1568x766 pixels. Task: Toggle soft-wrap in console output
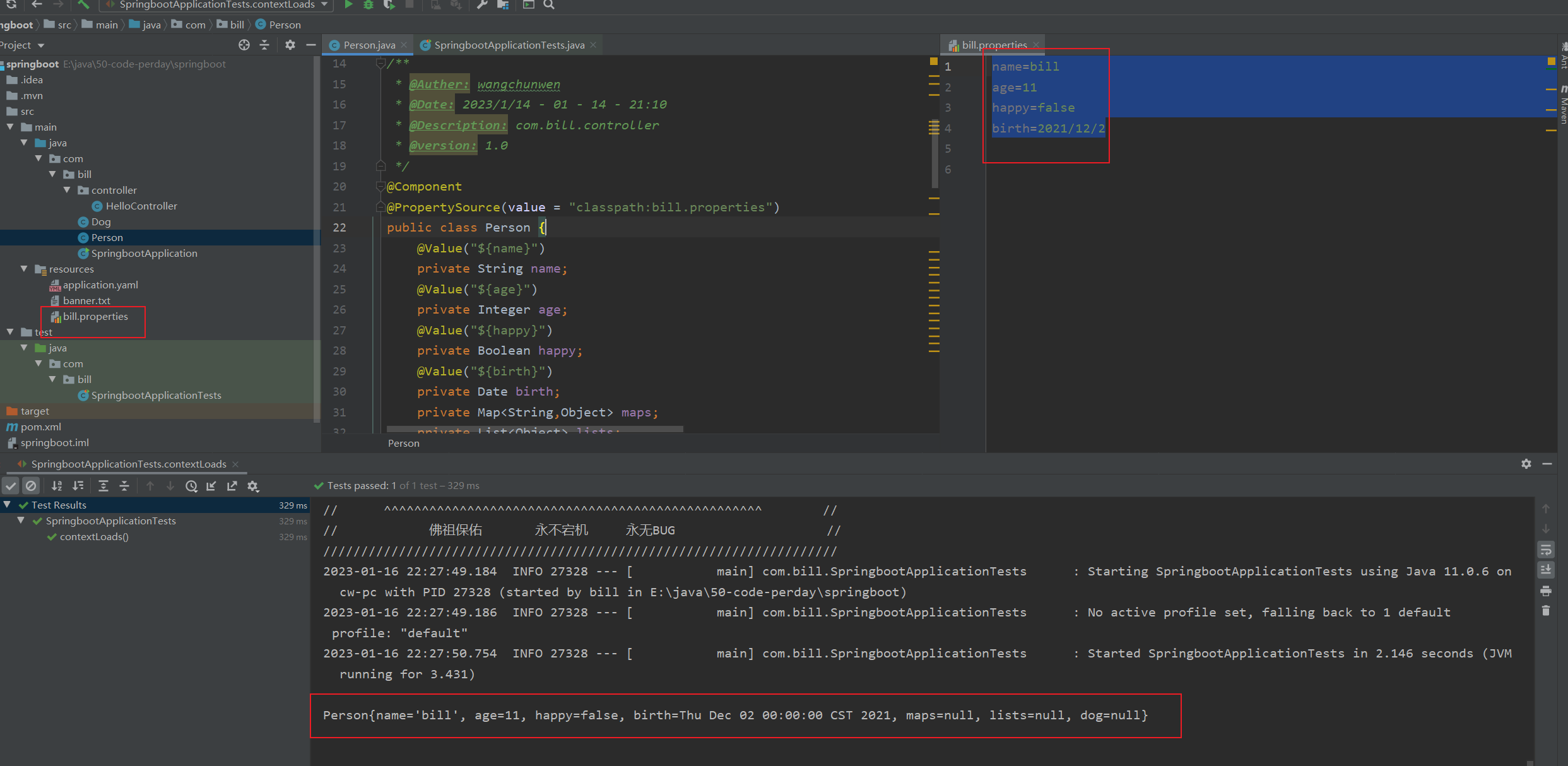click(x=1546, y=550)
